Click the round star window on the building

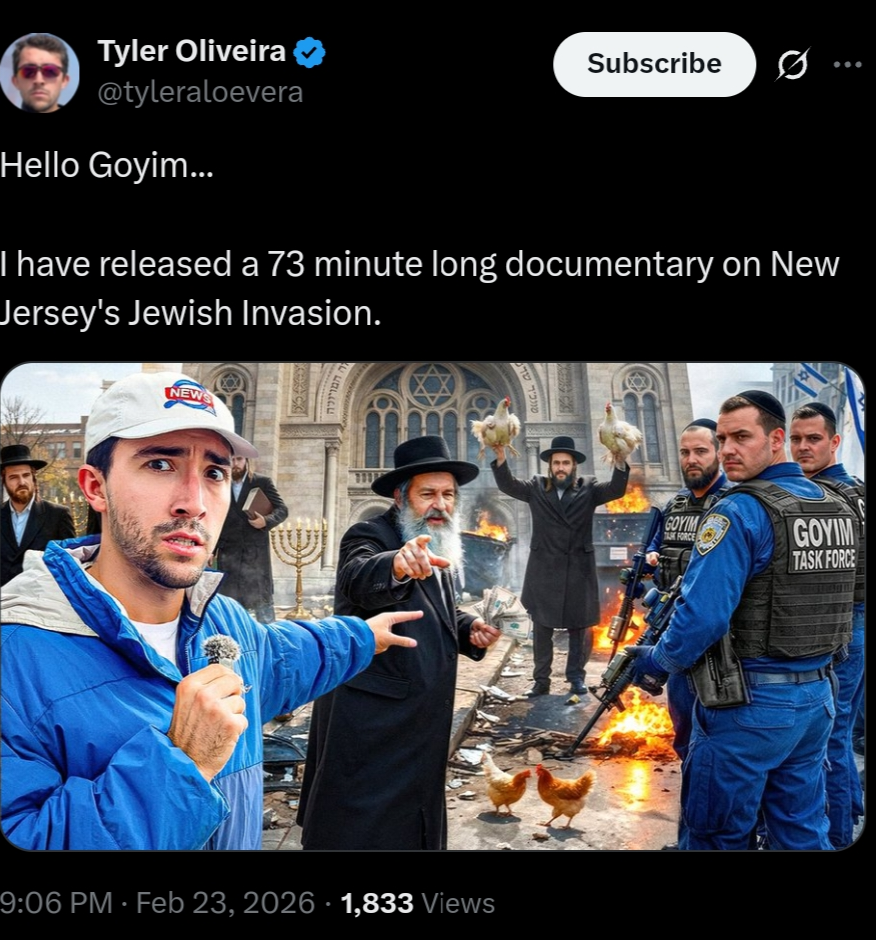click(431, 385)
